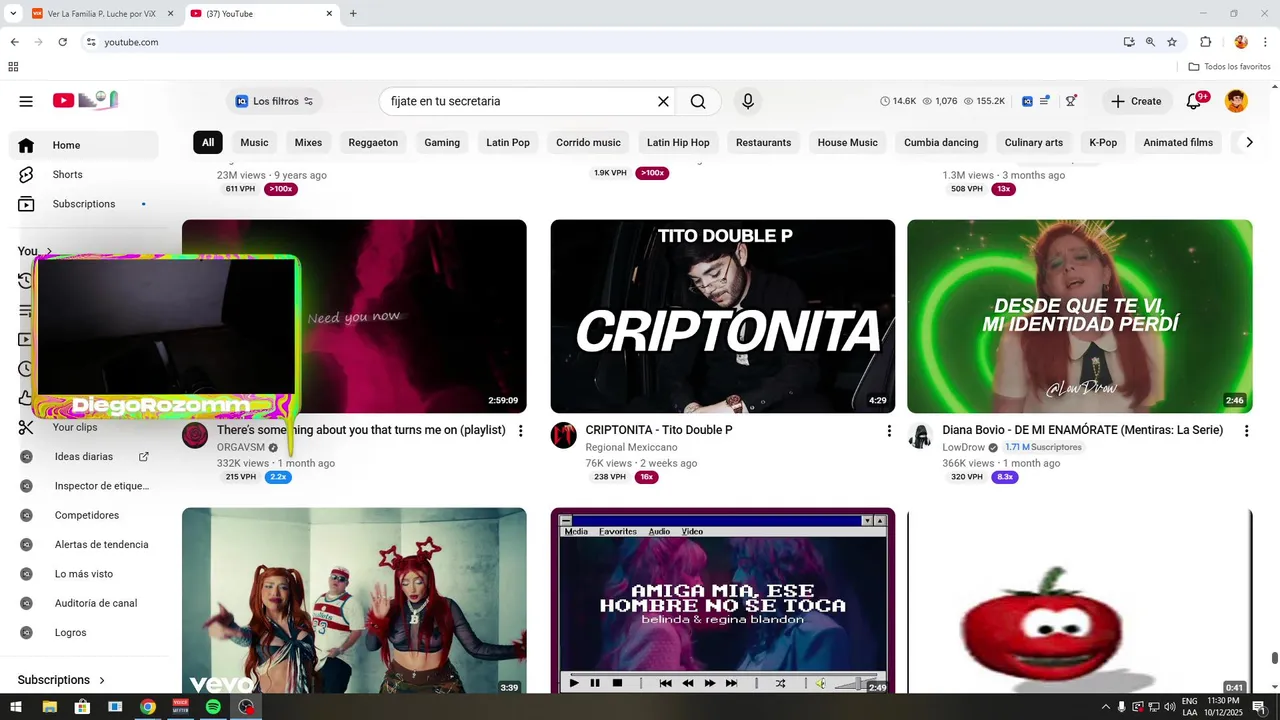Click the zoom magnifier icon in address bar
The height and width of the screenshot is (720, 1280).
tap(1150, 42)
